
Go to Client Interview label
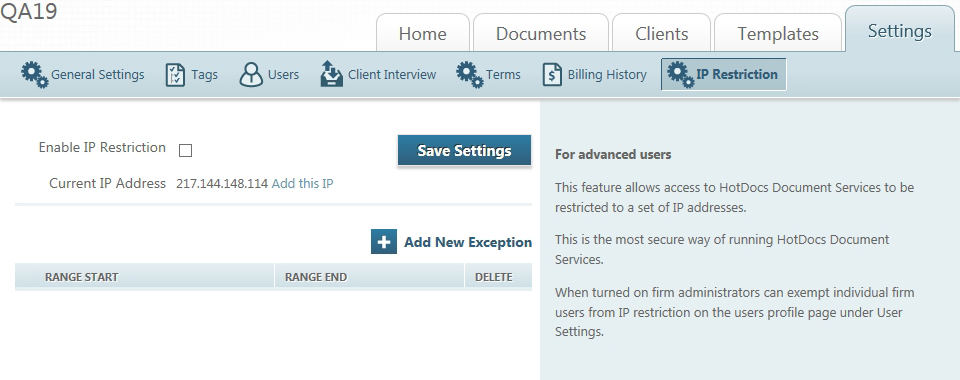pyautogui.click(x=392, y=75)
